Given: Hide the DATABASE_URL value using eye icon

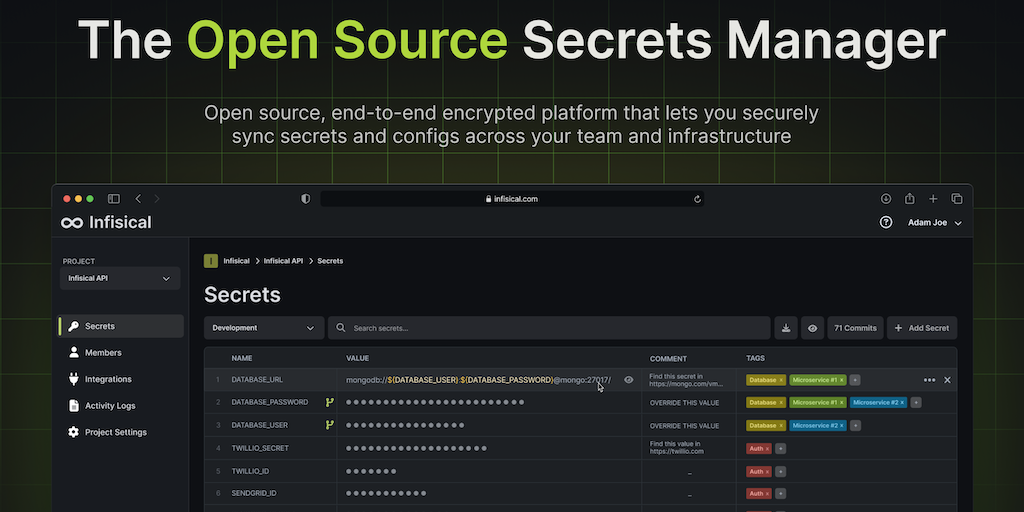Looking at the screenshot, I should pos(629,380).
